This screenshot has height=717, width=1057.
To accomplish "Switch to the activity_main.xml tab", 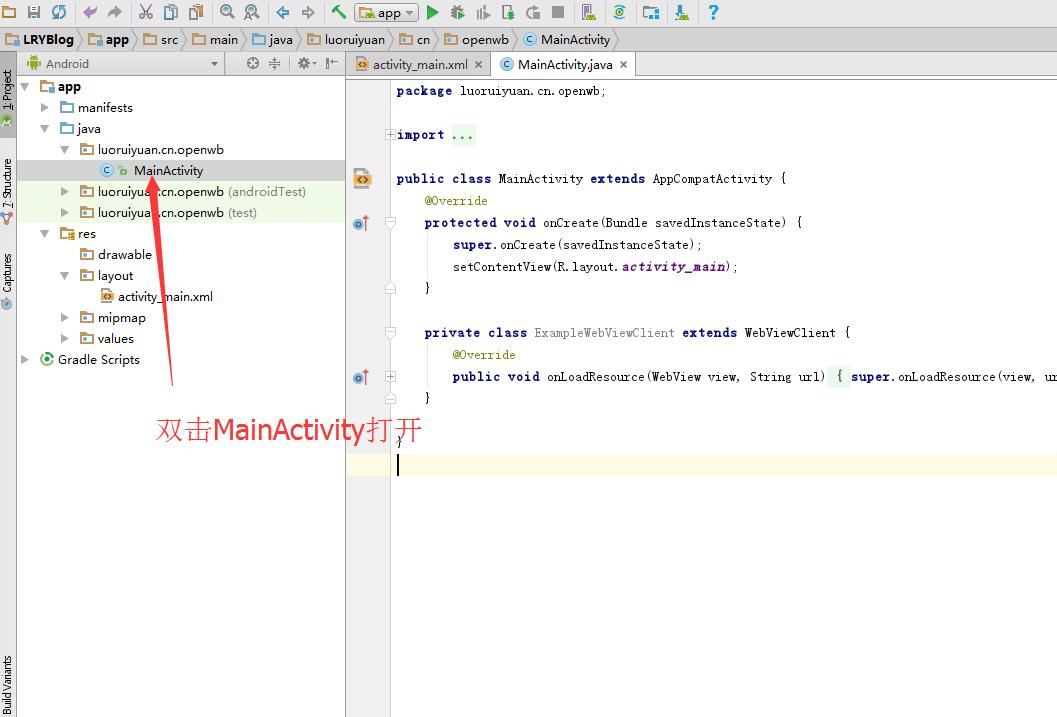I will pos(419,65).
